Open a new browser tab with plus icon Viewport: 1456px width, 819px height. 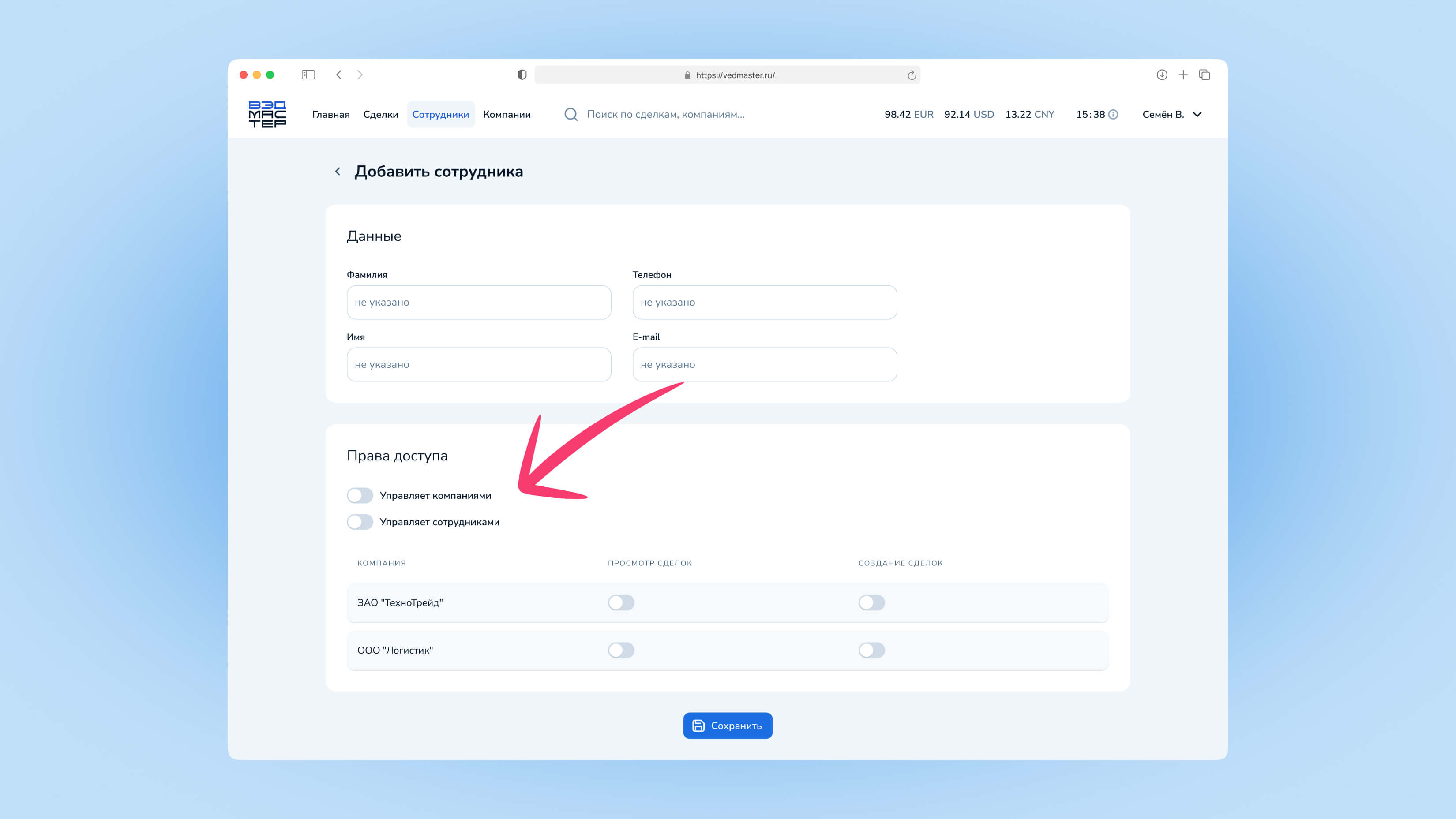[1183, 75]
